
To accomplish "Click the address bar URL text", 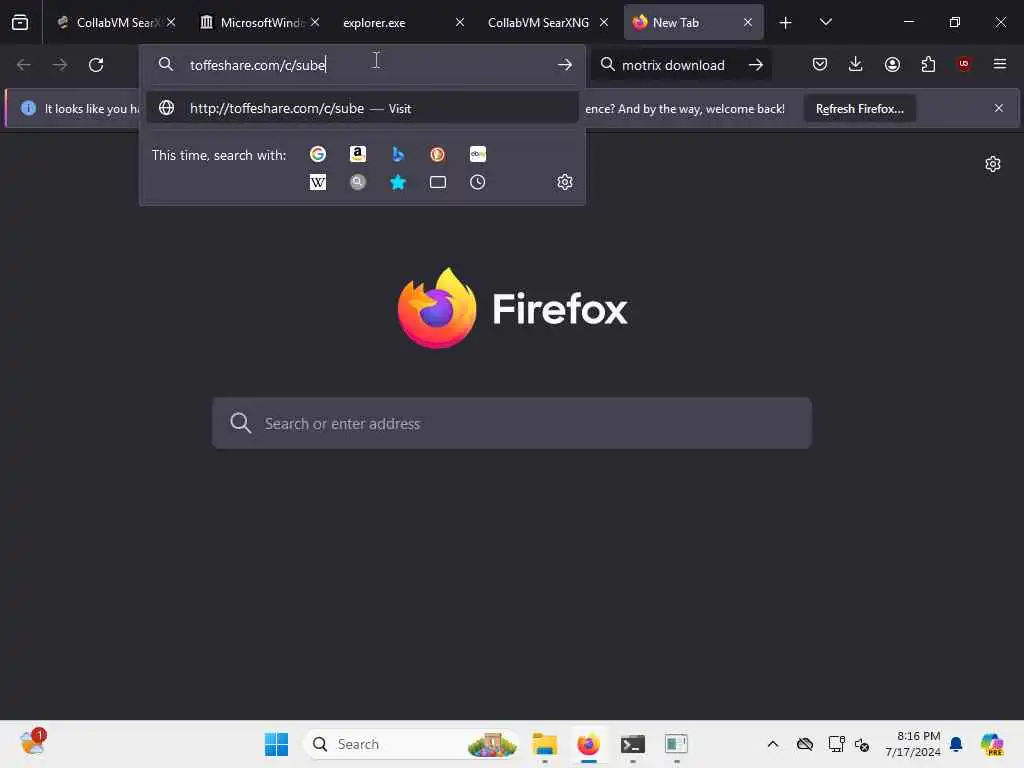I will (x=258, y=65).
